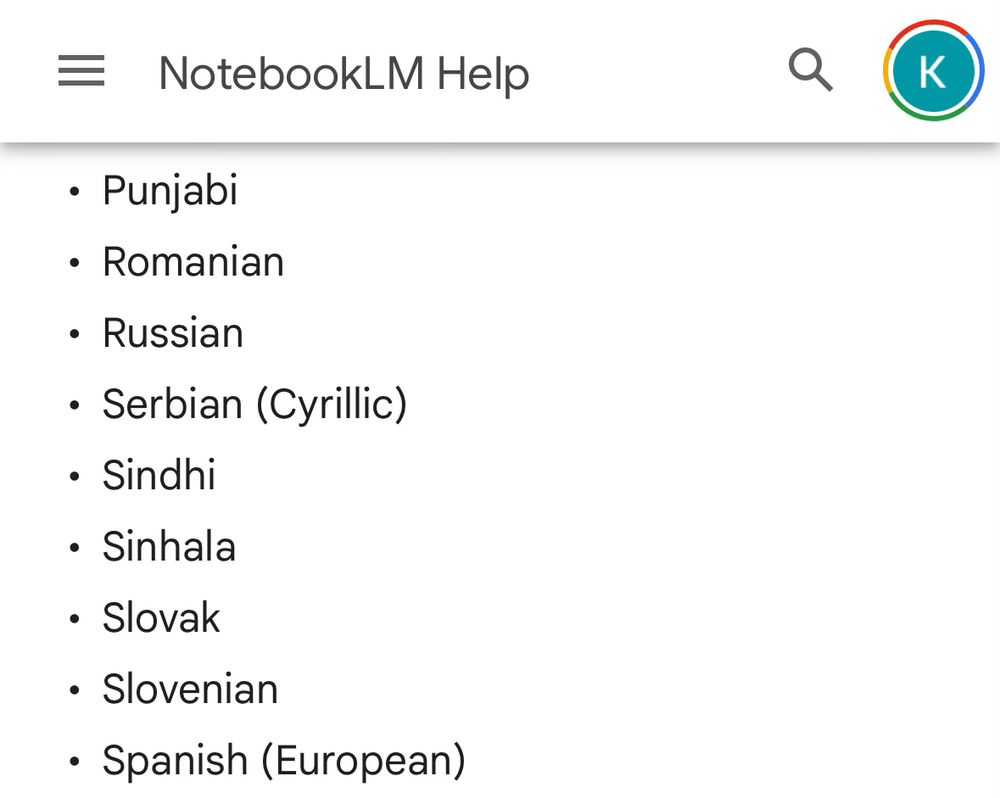Click the word (European) after Spanish
The height and width of the screenshot is (798, 1000).
pyautogui.click(x=364, y=761)
